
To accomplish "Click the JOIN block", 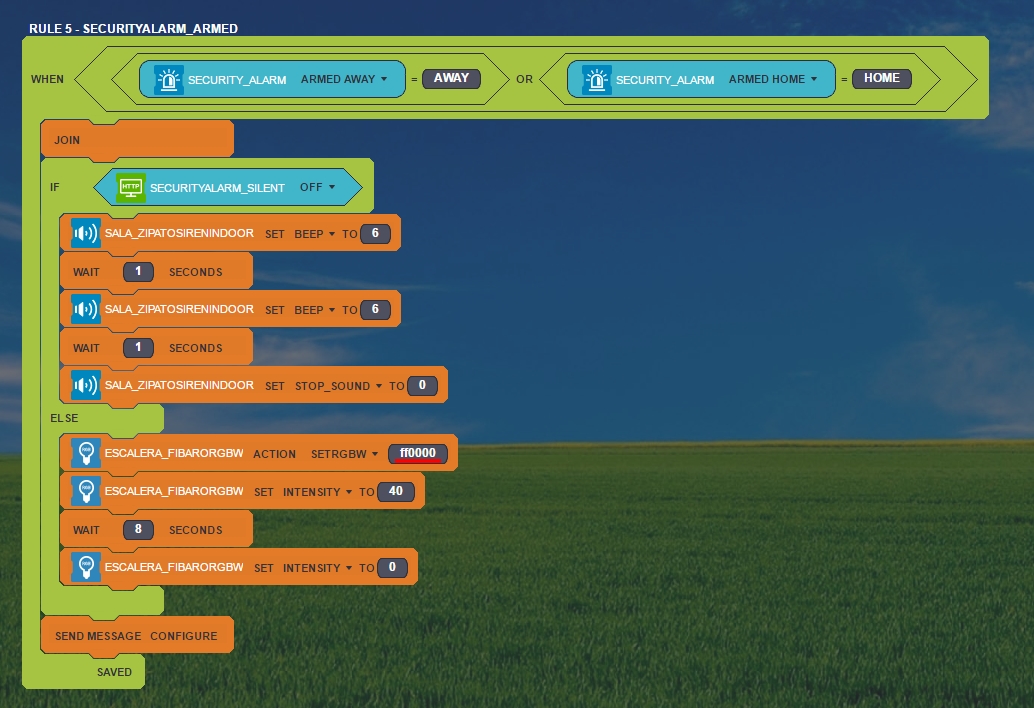I will coord(67,140).
